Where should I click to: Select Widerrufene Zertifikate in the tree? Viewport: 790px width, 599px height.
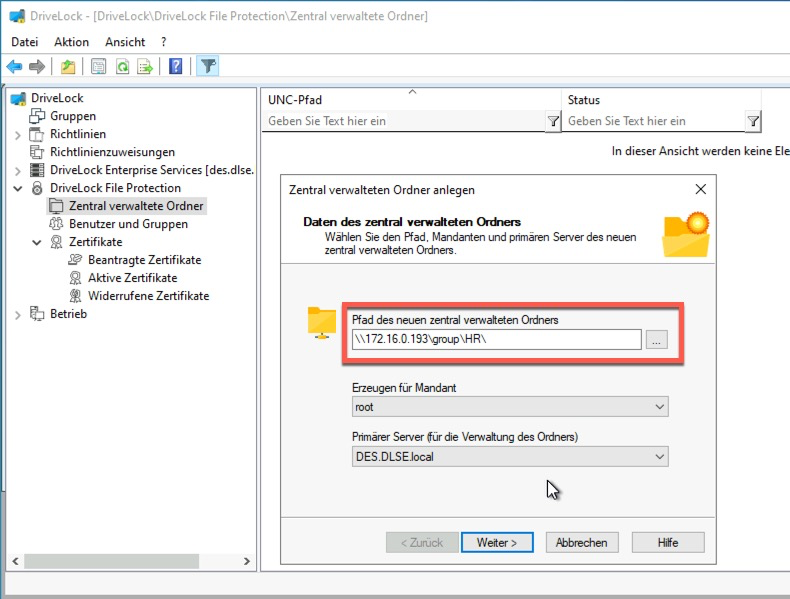(x=149, y=296)
